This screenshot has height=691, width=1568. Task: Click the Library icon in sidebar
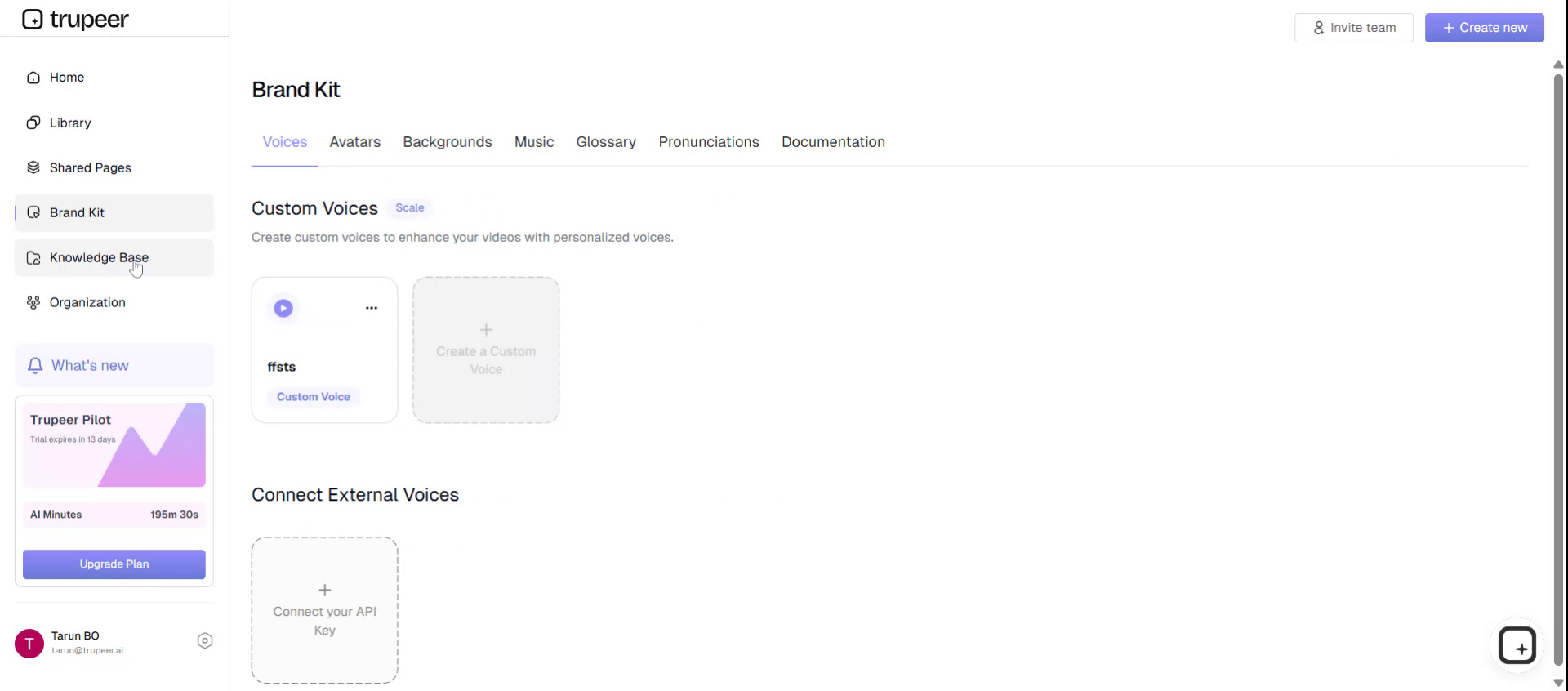pos(33,123)
